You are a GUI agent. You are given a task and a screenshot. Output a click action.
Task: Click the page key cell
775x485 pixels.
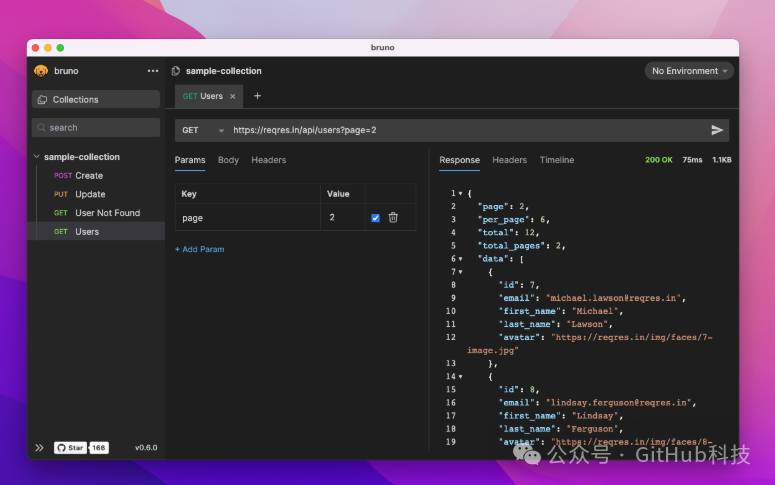pyautogui.click(x=248, y=218)
